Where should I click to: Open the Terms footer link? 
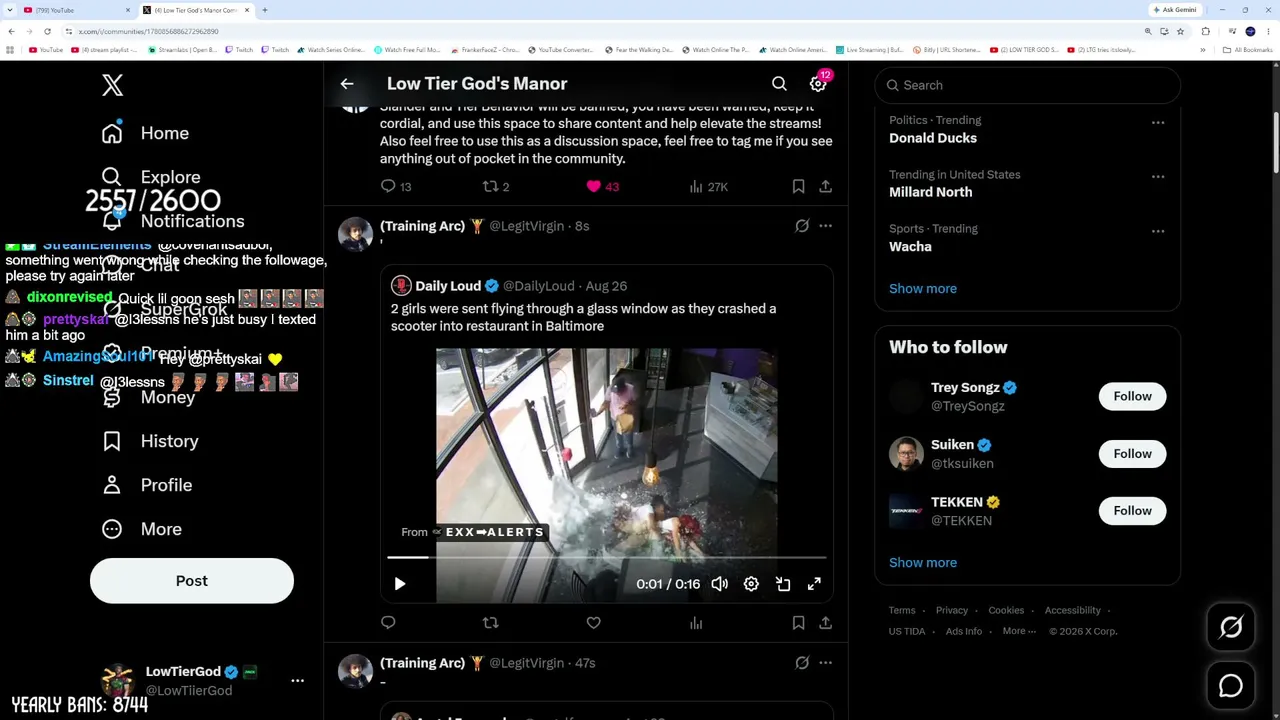pyautogui.click(x=902, y=610)
